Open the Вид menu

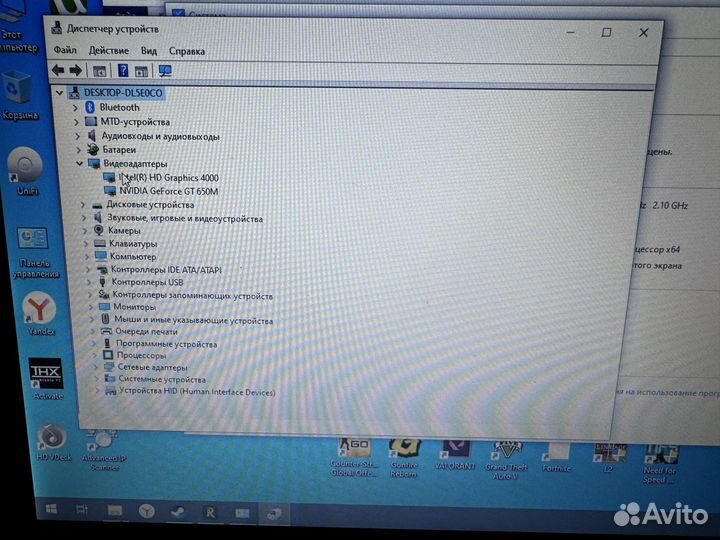149,51
